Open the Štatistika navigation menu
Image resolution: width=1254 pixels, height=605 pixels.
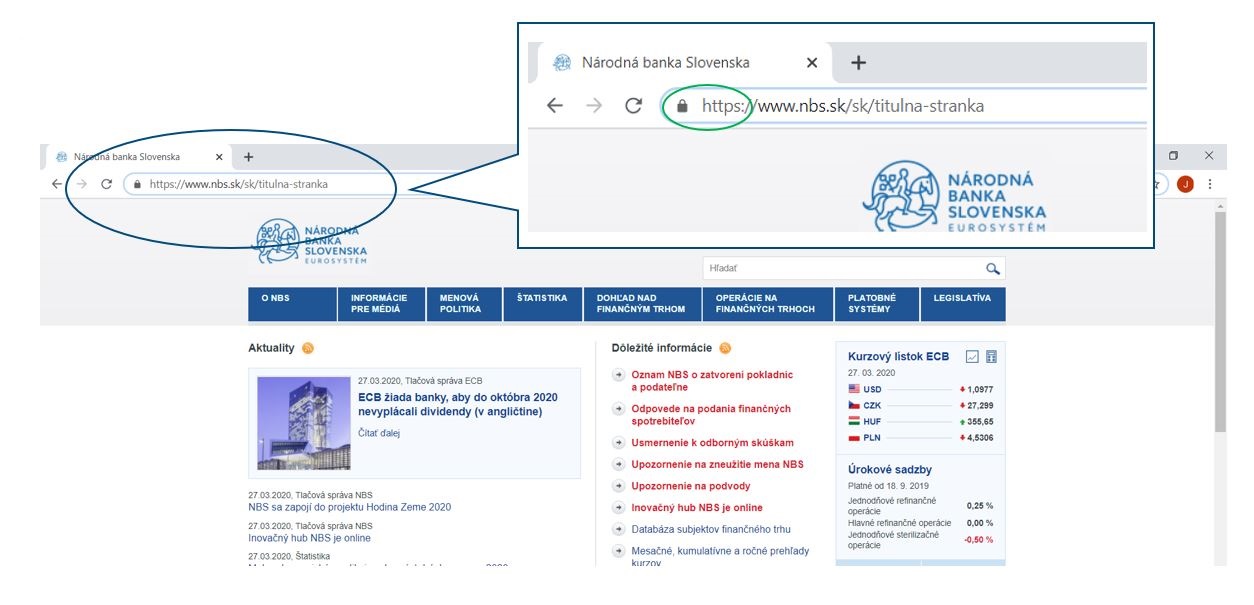pyautogui.click(x=542, y=298)
